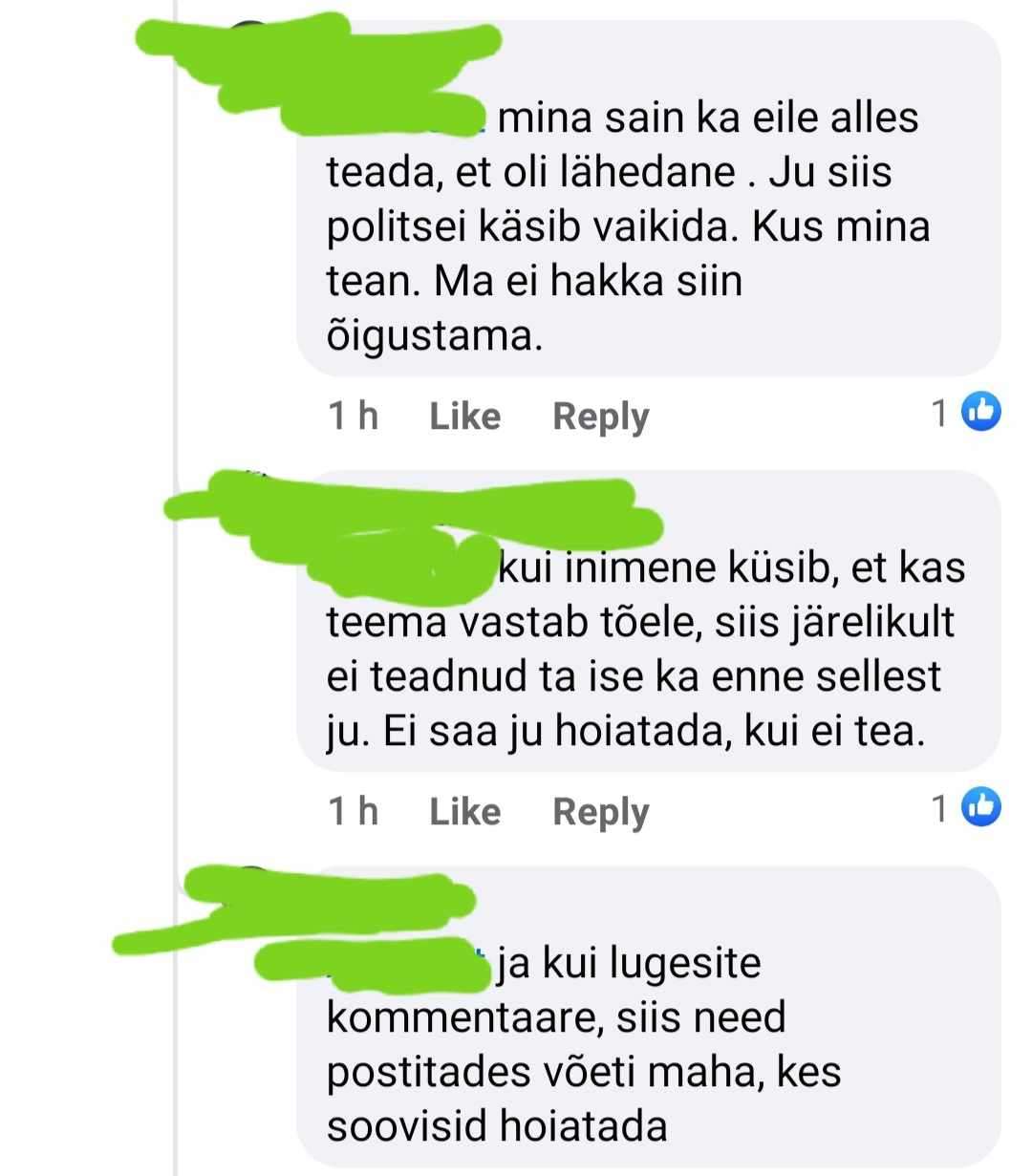This screenshot has height=1176, width=1032.
Task: Reply to the comment ending with "kui ei tea"
Action: point(600,812)
